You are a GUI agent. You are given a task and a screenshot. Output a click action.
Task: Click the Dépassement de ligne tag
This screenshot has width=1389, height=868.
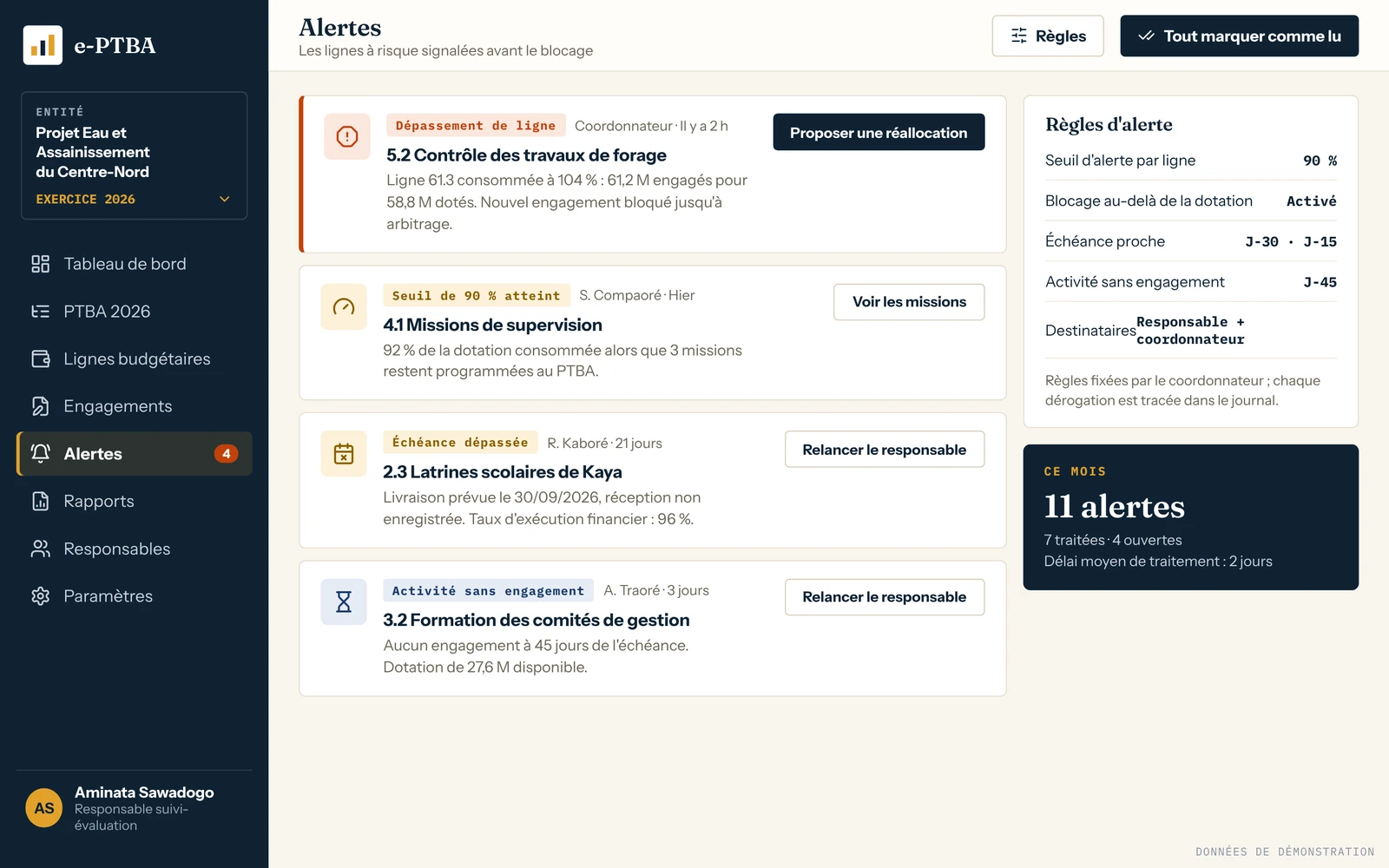[x=476, y=125]
